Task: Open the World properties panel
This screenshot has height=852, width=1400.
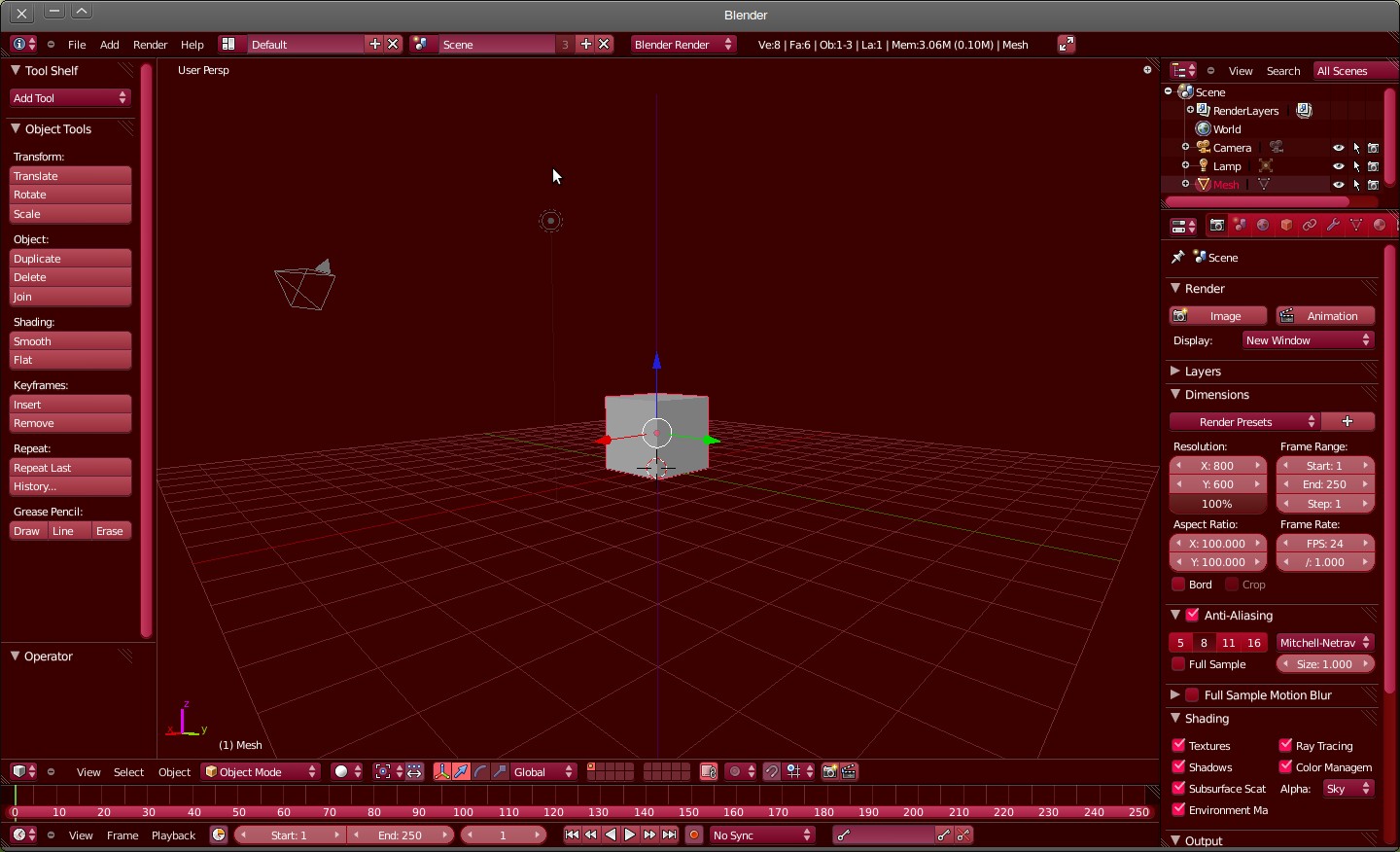Action: point(1263,225)
